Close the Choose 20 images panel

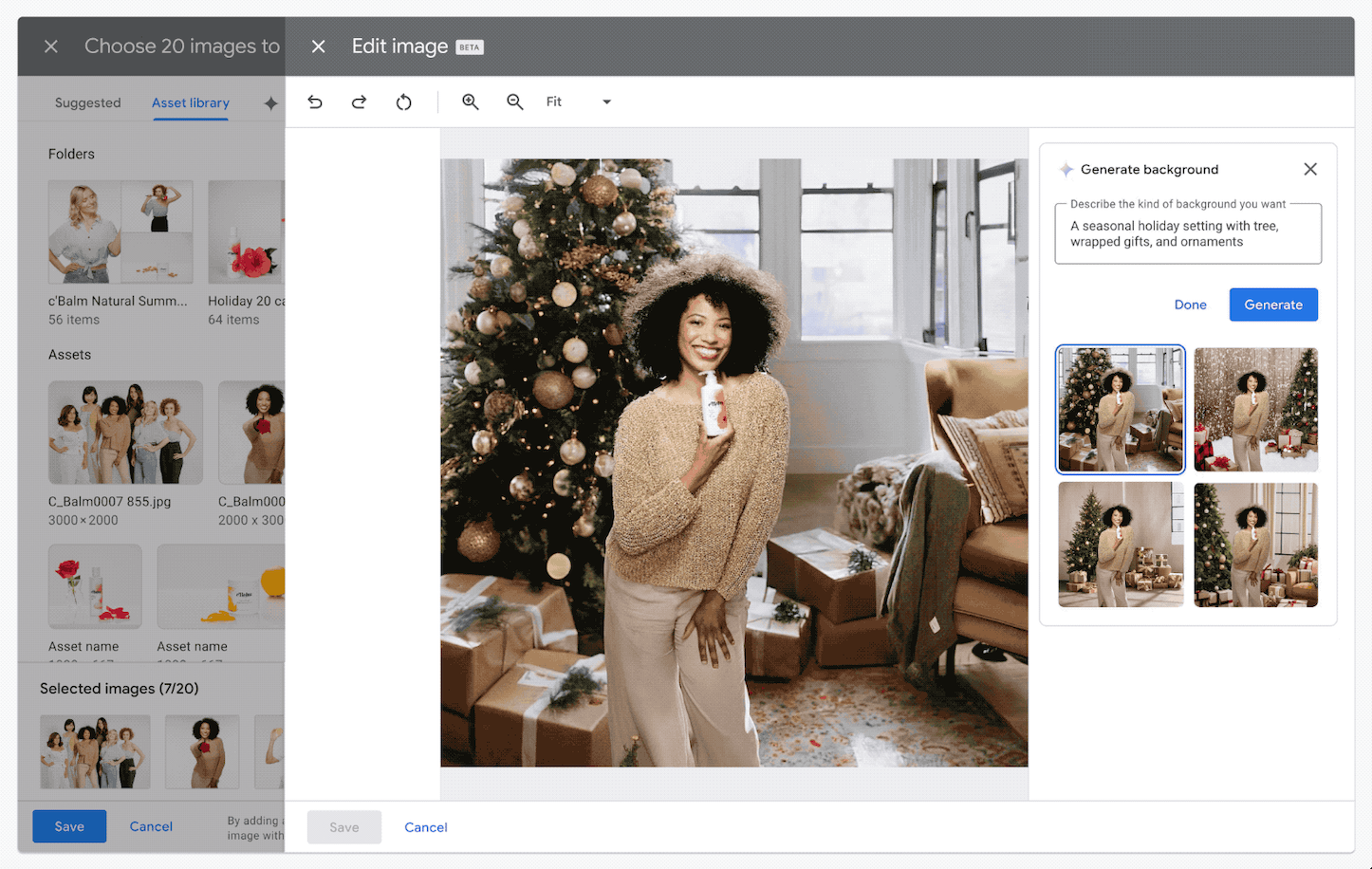[51, 46]
